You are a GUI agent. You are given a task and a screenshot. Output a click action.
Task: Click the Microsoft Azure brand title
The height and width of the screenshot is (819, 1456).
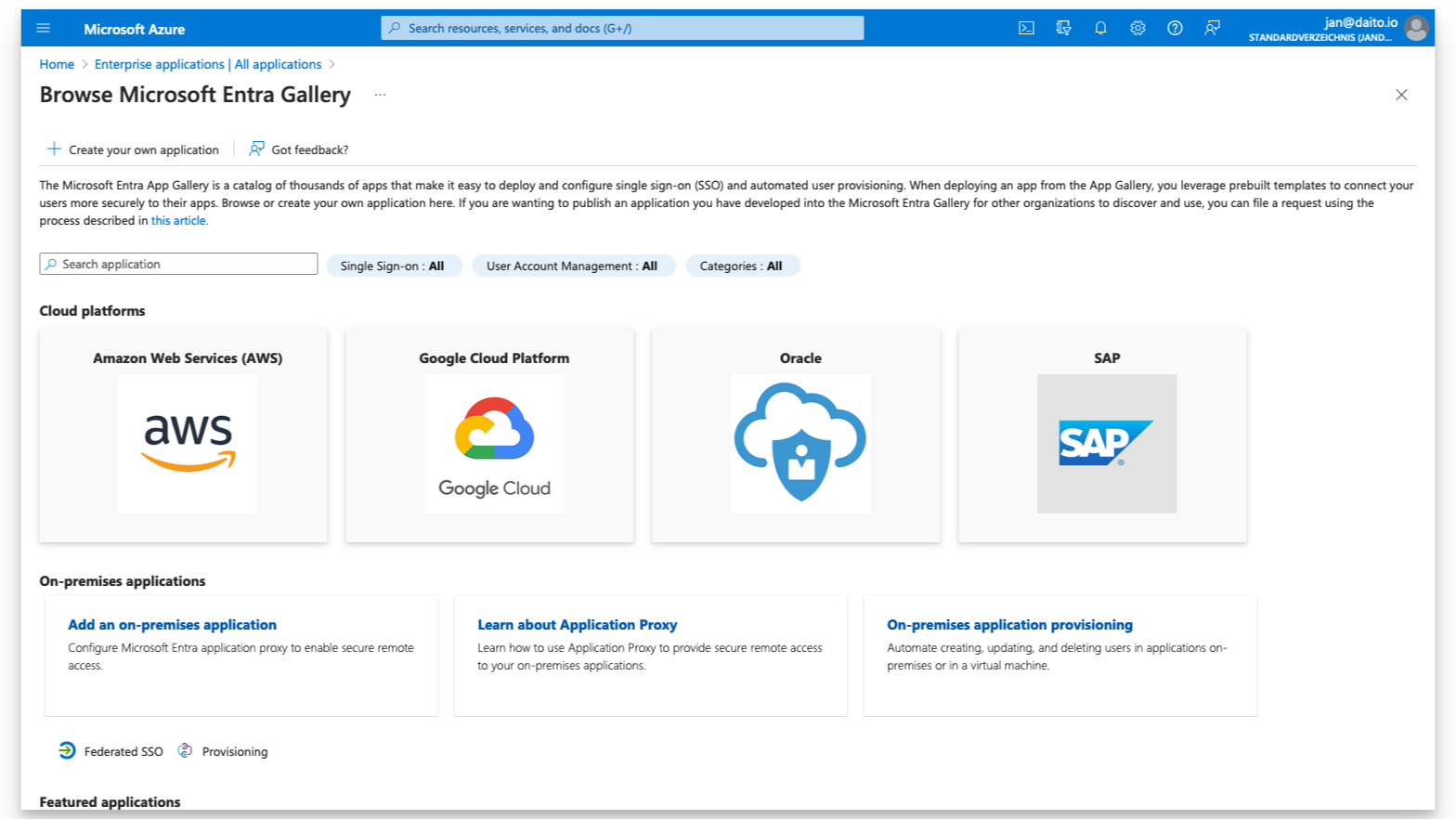(134, 29)
